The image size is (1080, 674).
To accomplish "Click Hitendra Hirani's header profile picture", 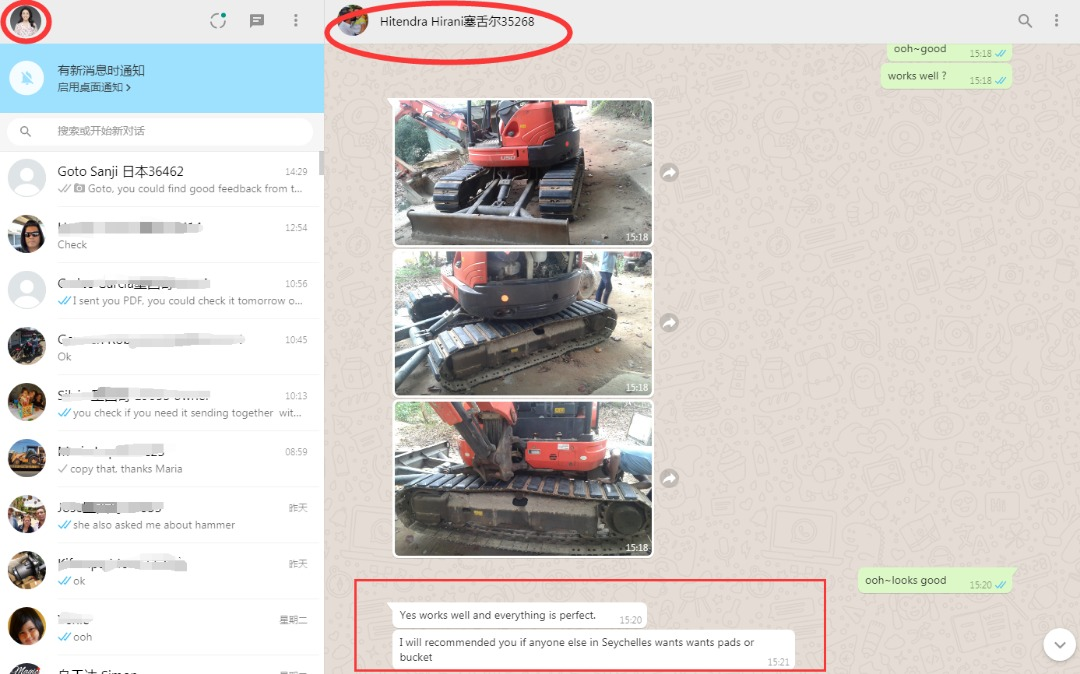I will (353, 21).
